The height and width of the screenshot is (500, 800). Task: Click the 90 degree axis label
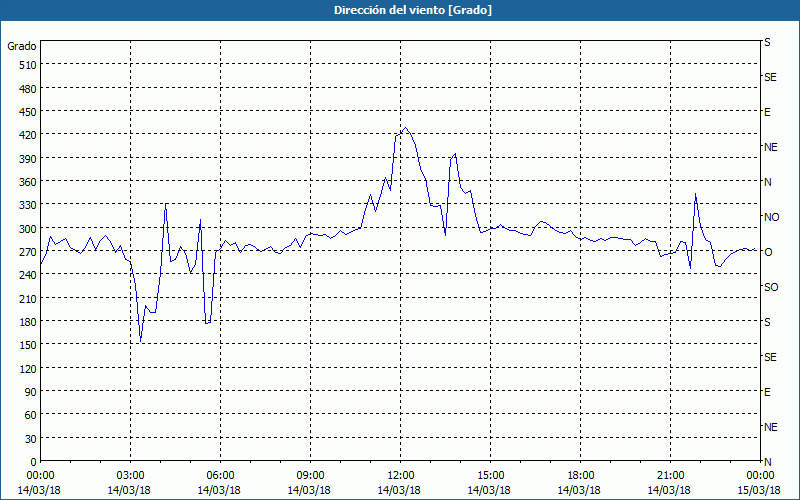tap(31, 392)
